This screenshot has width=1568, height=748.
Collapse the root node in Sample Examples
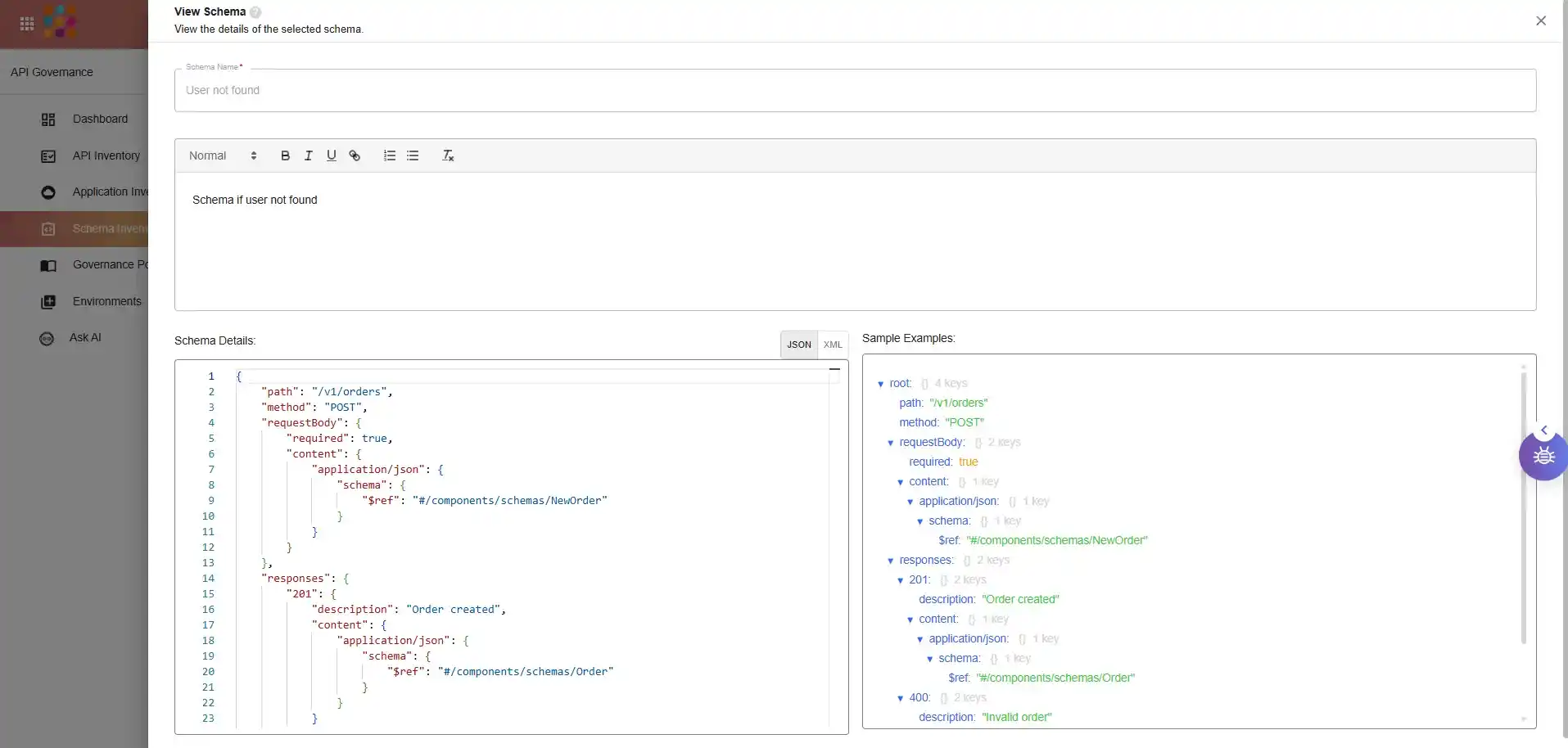tap(881, 384)
